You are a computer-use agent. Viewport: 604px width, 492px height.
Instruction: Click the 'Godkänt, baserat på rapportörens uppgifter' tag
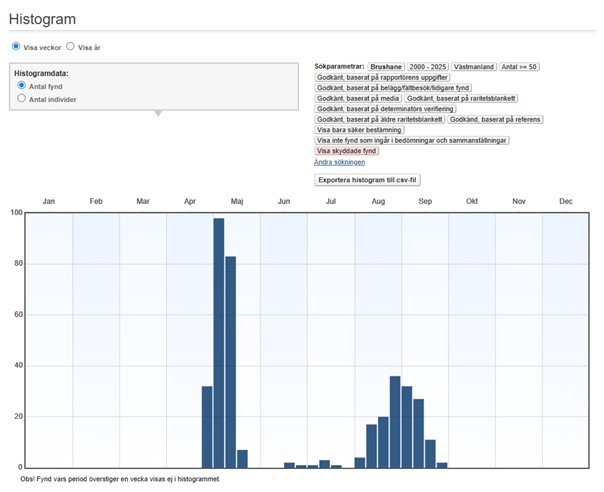382,77
